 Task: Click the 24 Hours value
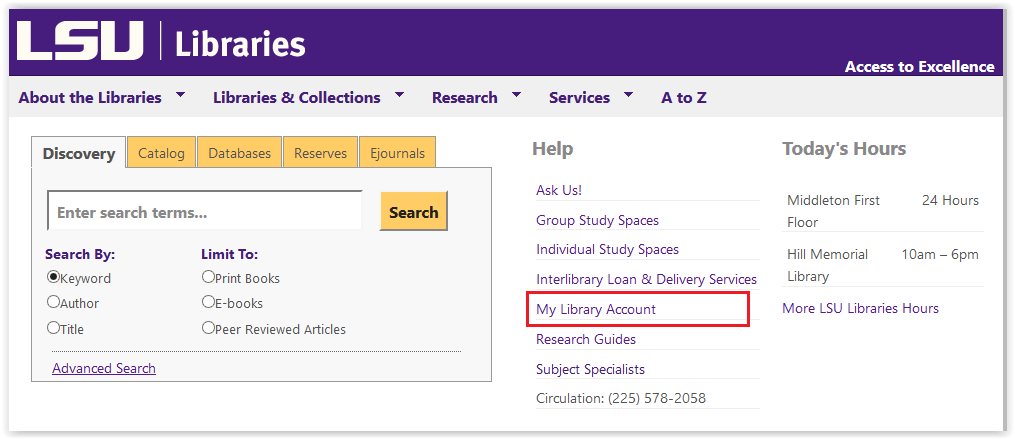pyautogui.click(x=950, y=200)
